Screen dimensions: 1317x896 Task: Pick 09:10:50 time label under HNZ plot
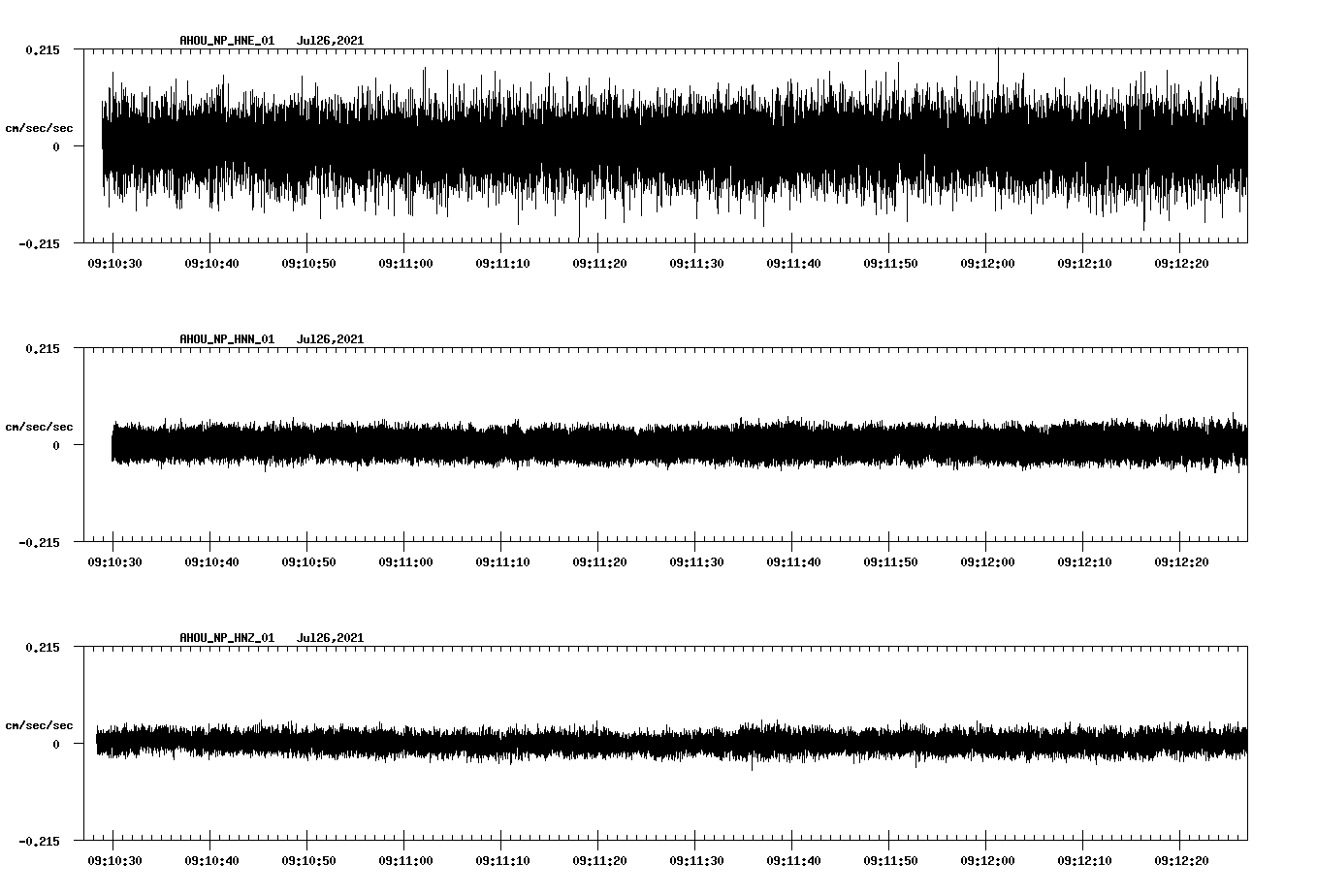308,861
